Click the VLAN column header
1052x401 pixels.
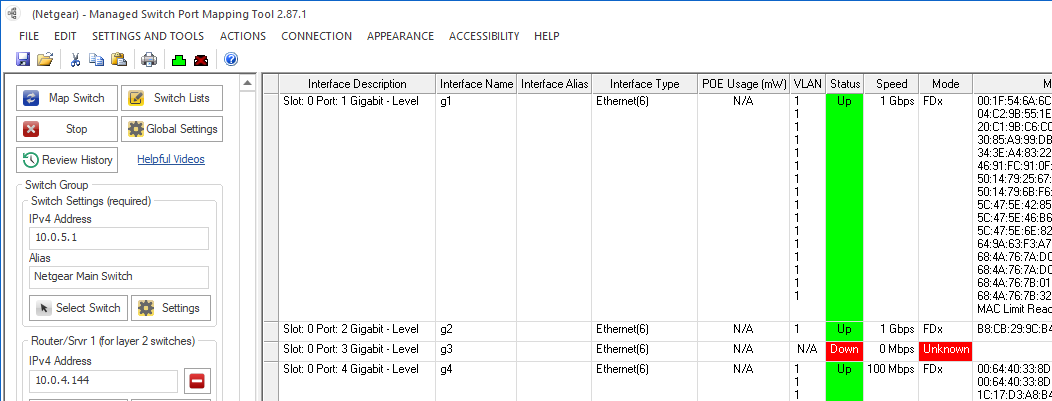(807, 84)
